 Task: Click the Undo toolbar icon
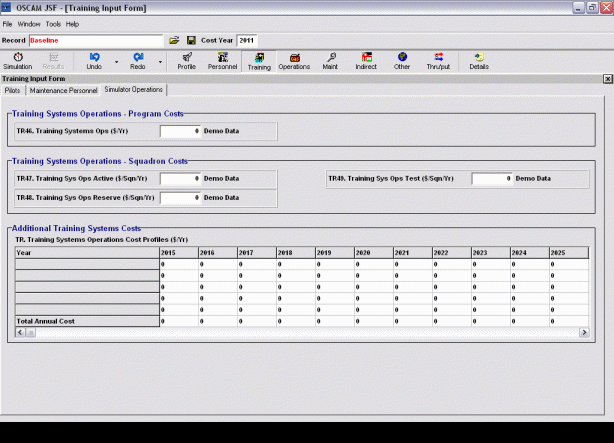click(x=94, y=61)
